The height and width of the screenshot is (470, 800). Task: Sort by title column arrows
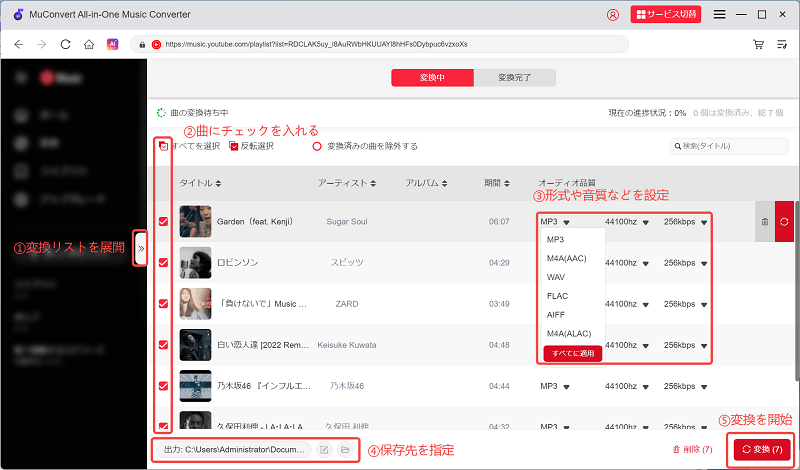[218, 183]
